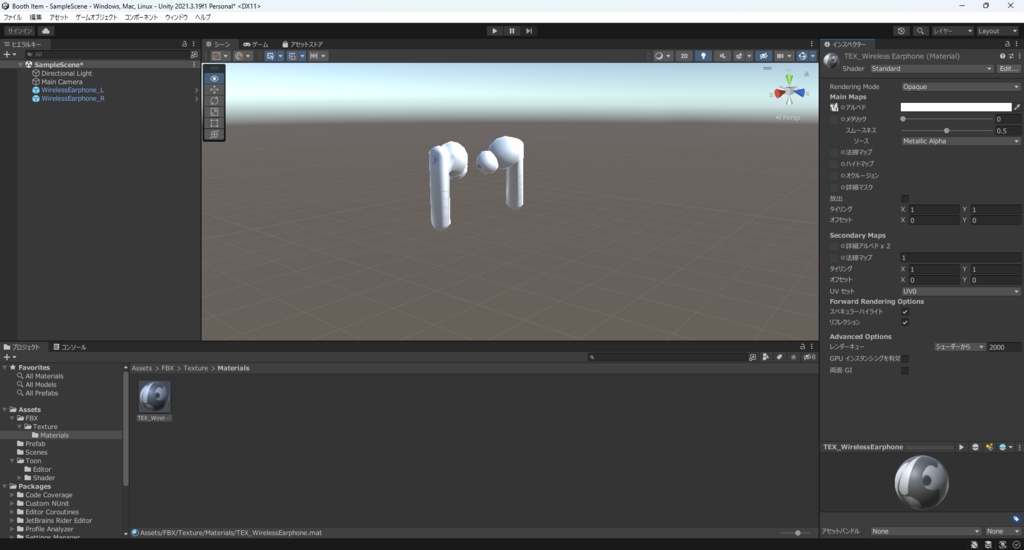Switch to the アセットストア tab
Image resolution: width=1024 pixels, height=550 pixels.
[x=302, y=44]
